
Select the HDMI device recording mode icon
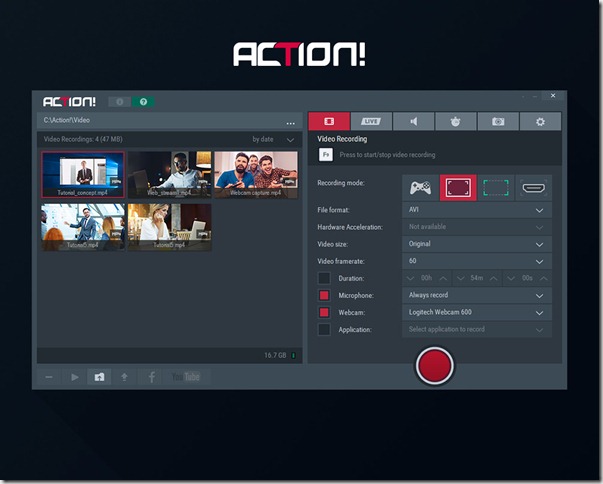point(534,186)
